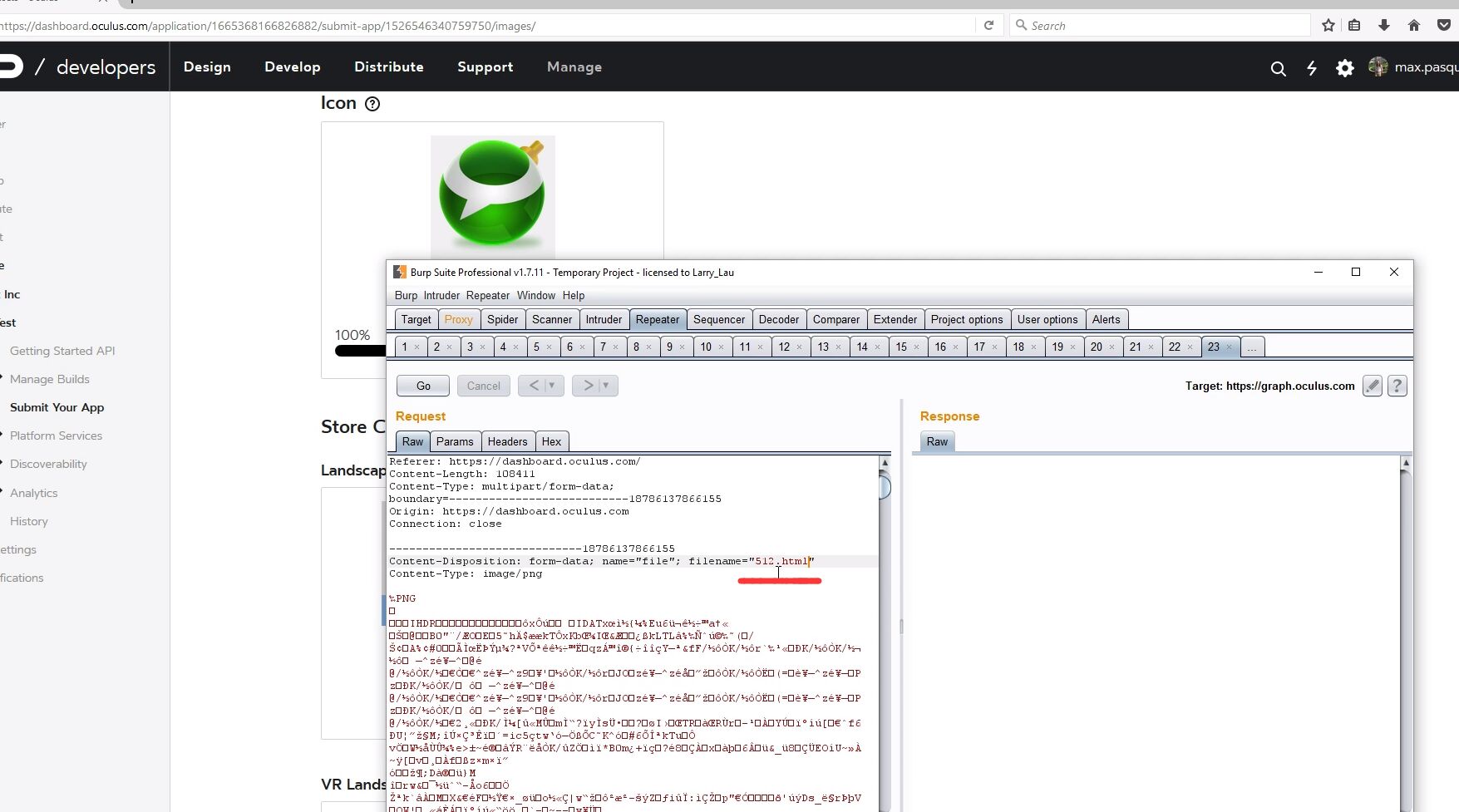
Task: Open the Intruder menu in menu bar
Action: click(441, 295)
